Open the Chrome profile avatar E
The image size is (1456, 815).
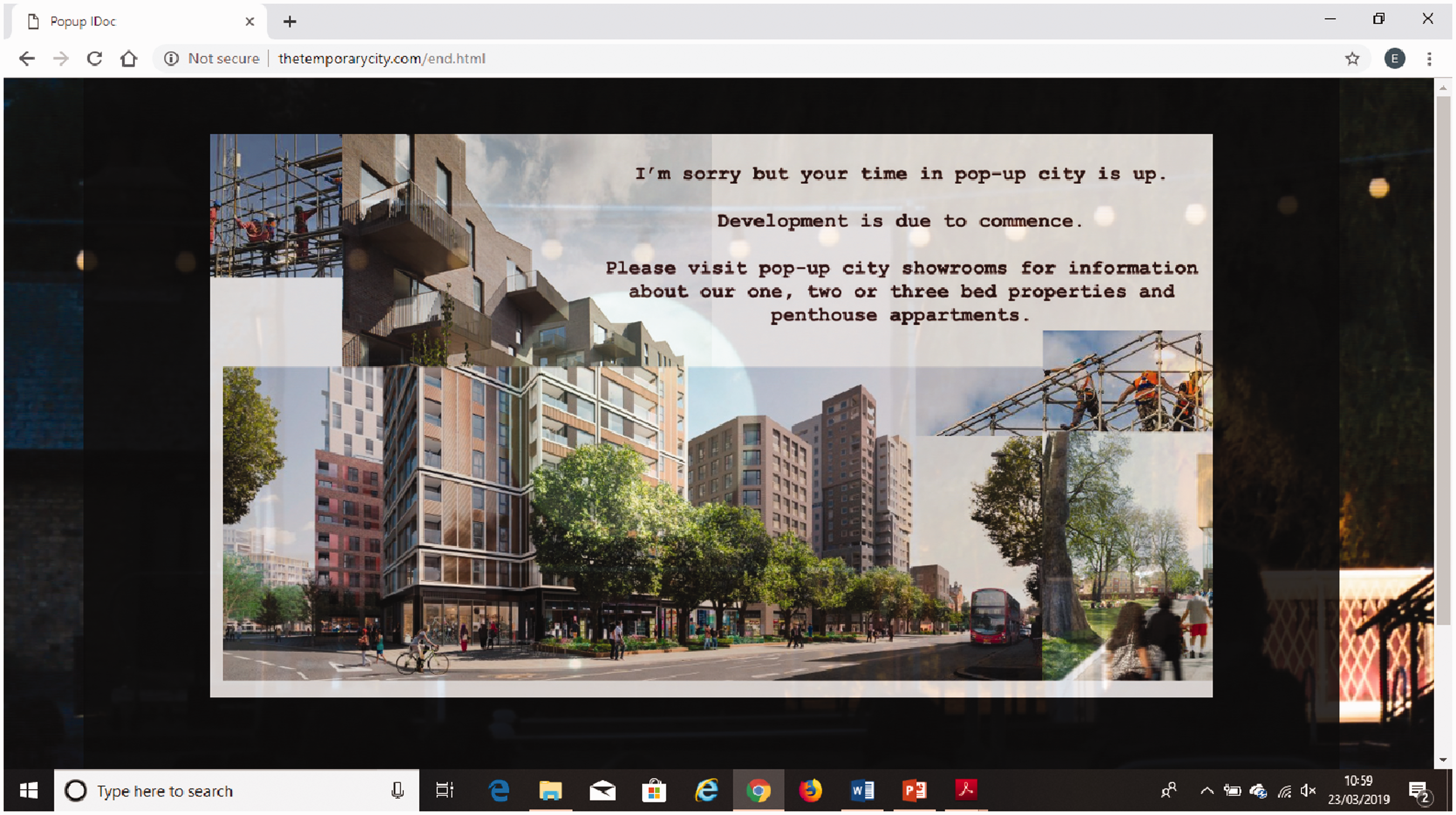[1395, 59]
